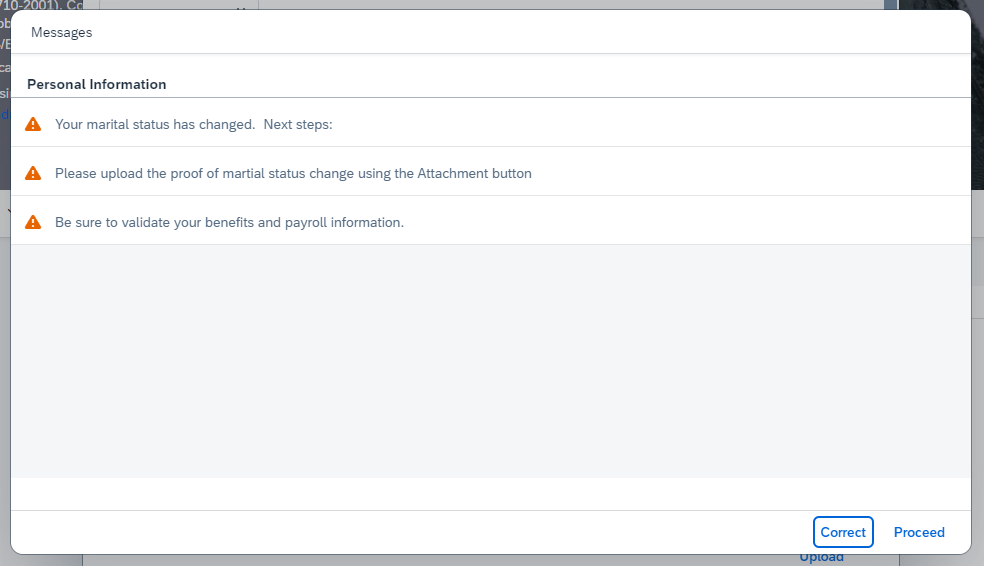Click the partially hidden Upload link
Screen dimensions: 984x566
coord(821,558)
